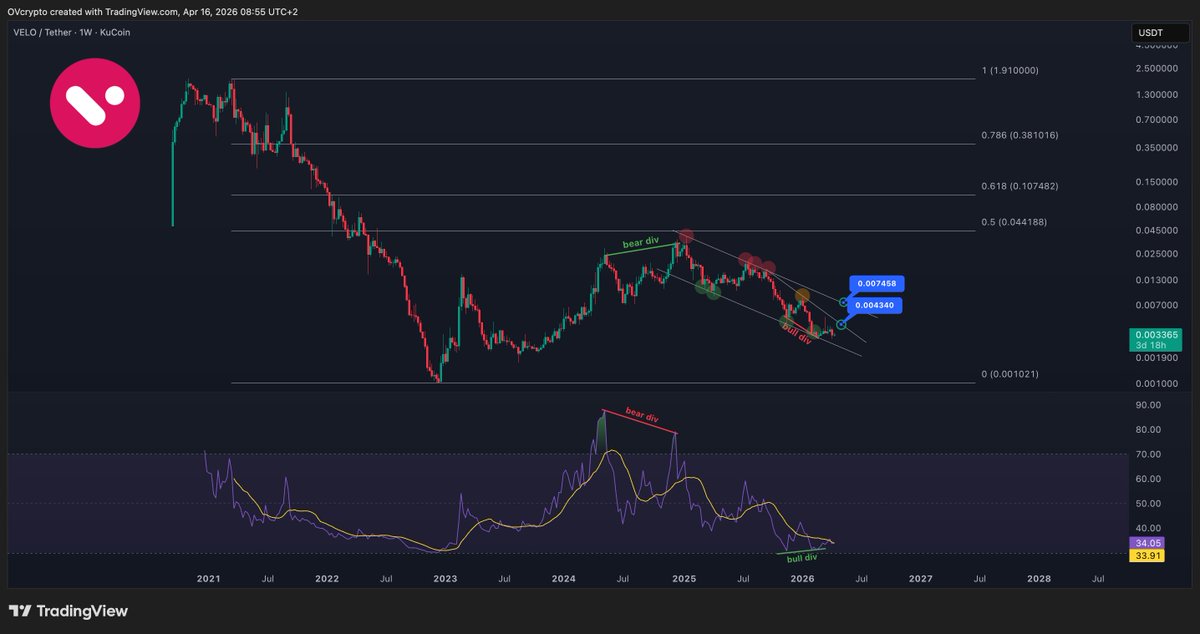Click the 2026 label on the time axis
The image size is (1200, 634).
[802, 578]
